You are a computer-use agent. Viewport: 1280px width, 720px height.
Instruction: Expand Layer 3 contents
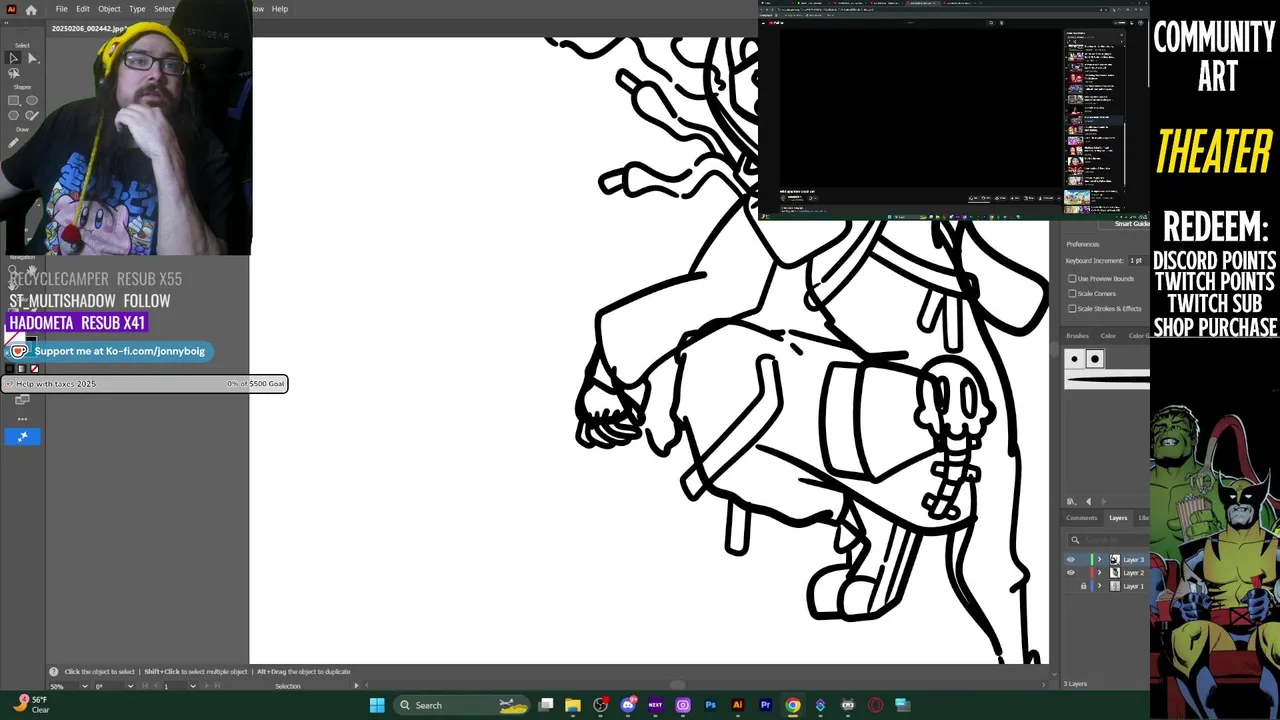coord(1100,560)
